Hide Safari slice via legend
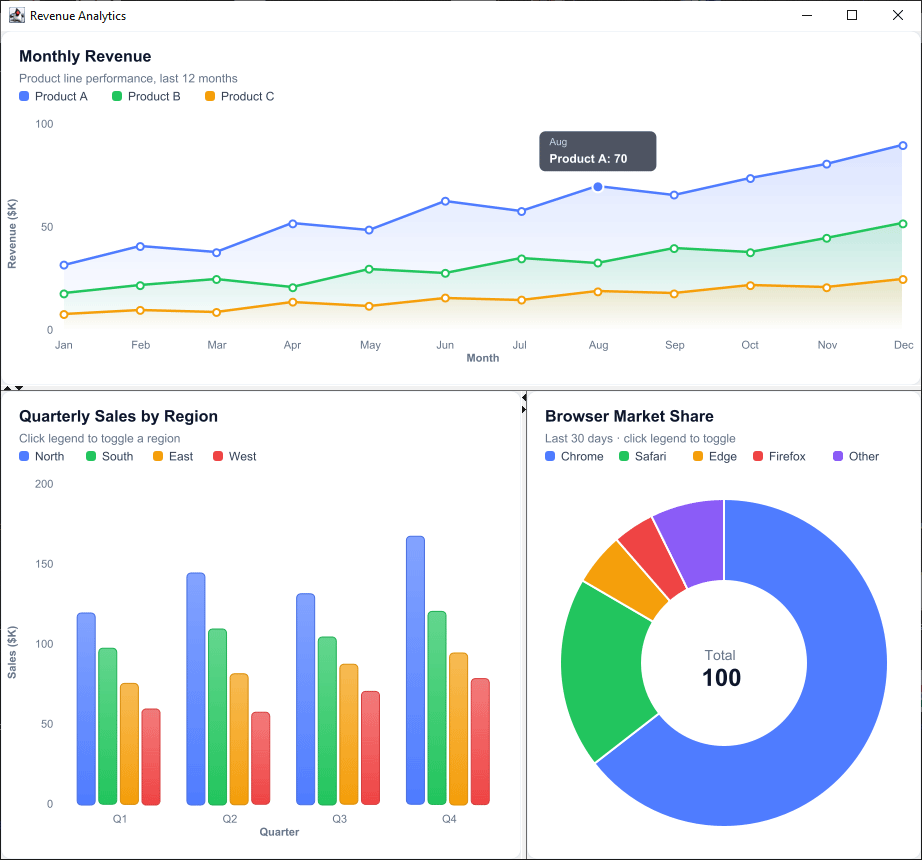 click(x=643, y=456)
